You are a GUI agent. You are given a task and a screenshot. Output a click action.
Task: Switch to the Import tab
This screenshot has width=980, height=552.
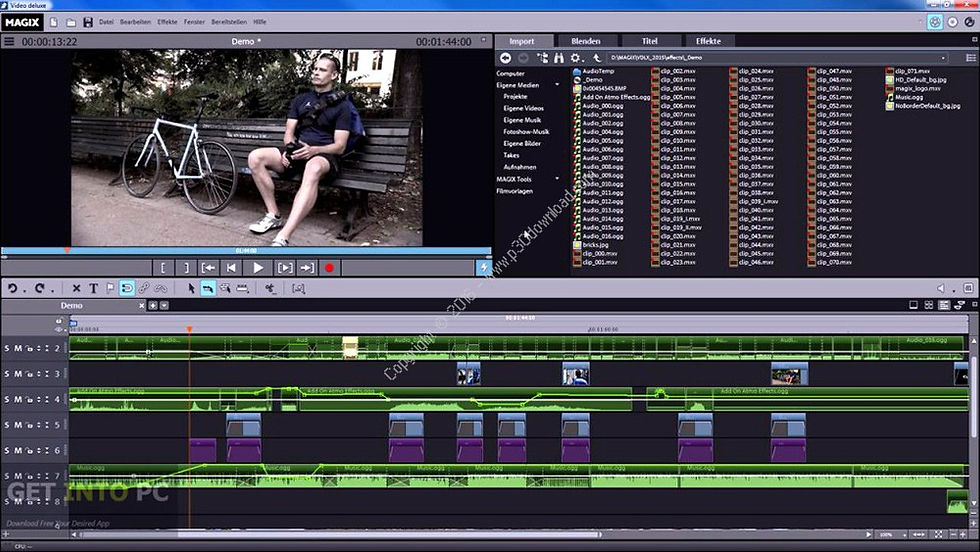click(522, 41)
